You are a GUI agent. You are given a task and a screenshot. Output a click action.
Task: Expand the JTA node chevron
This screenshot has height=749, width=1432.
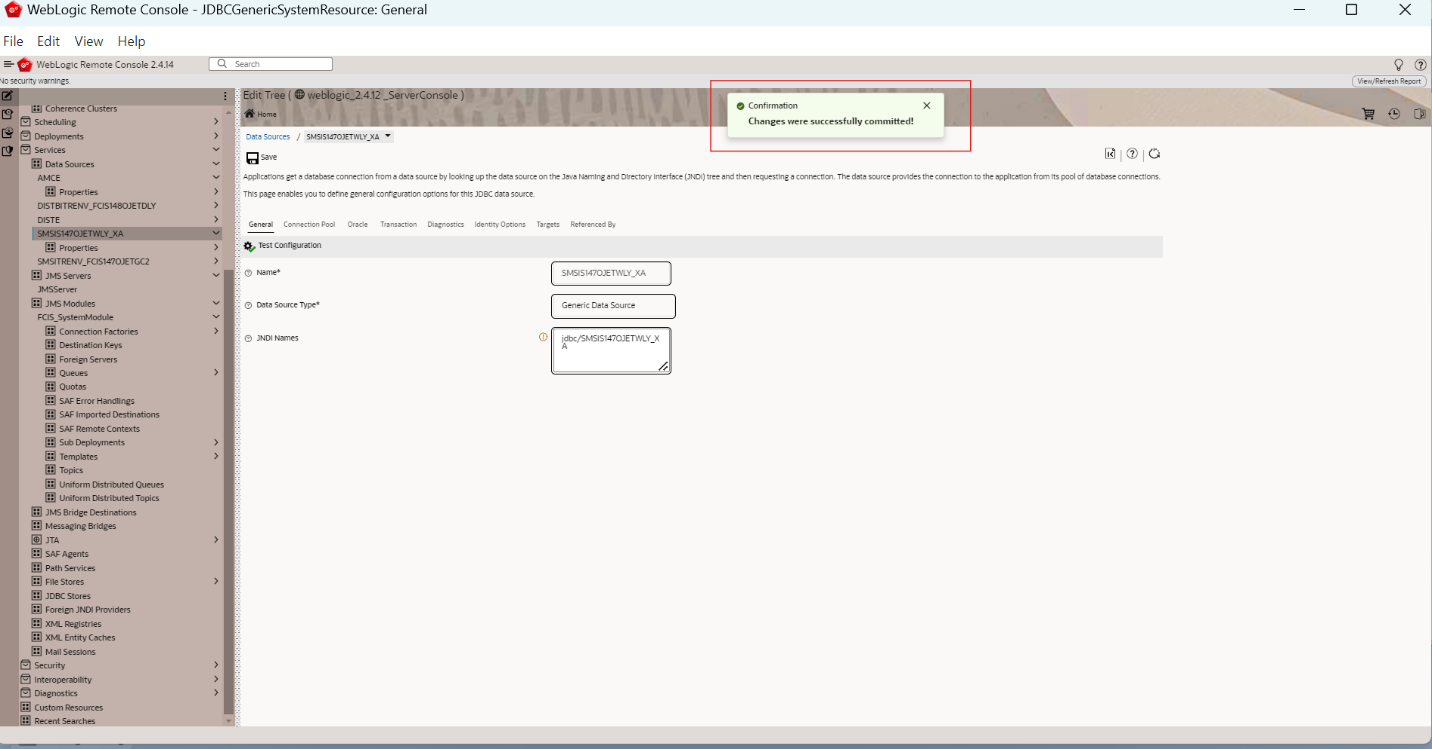click(x=216, y=540)
